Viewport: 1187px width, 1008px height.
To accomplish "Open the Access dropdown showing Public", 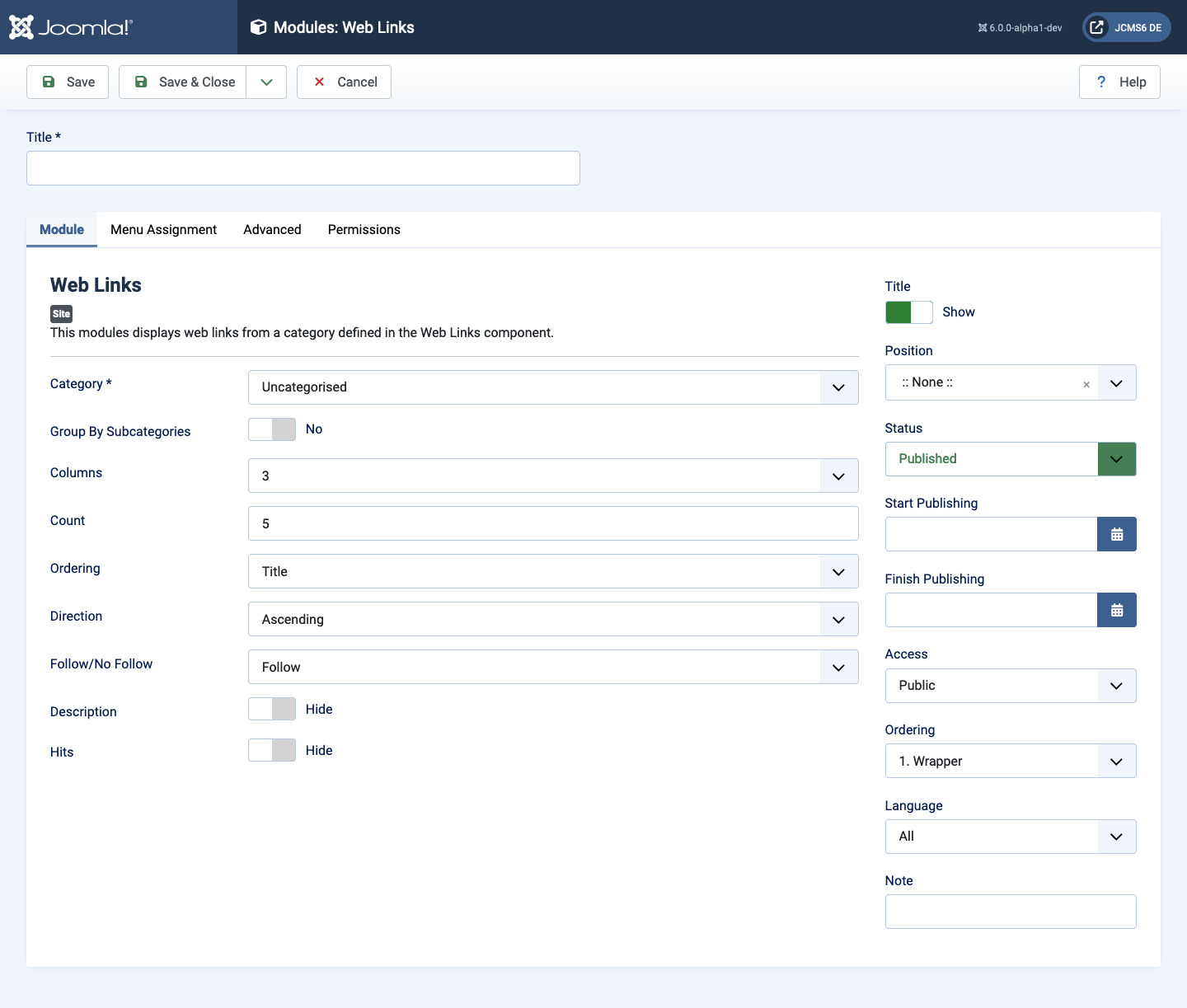I will 1011,686.
